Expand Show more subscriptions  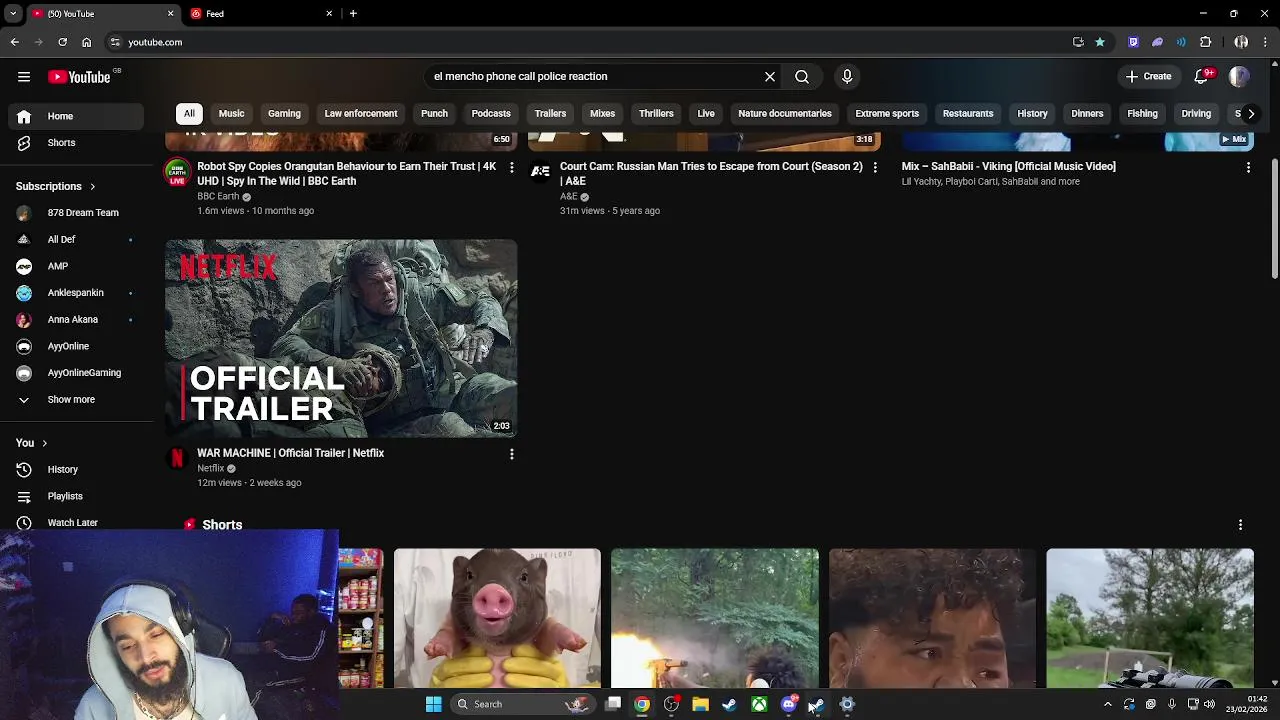(71, 400)
